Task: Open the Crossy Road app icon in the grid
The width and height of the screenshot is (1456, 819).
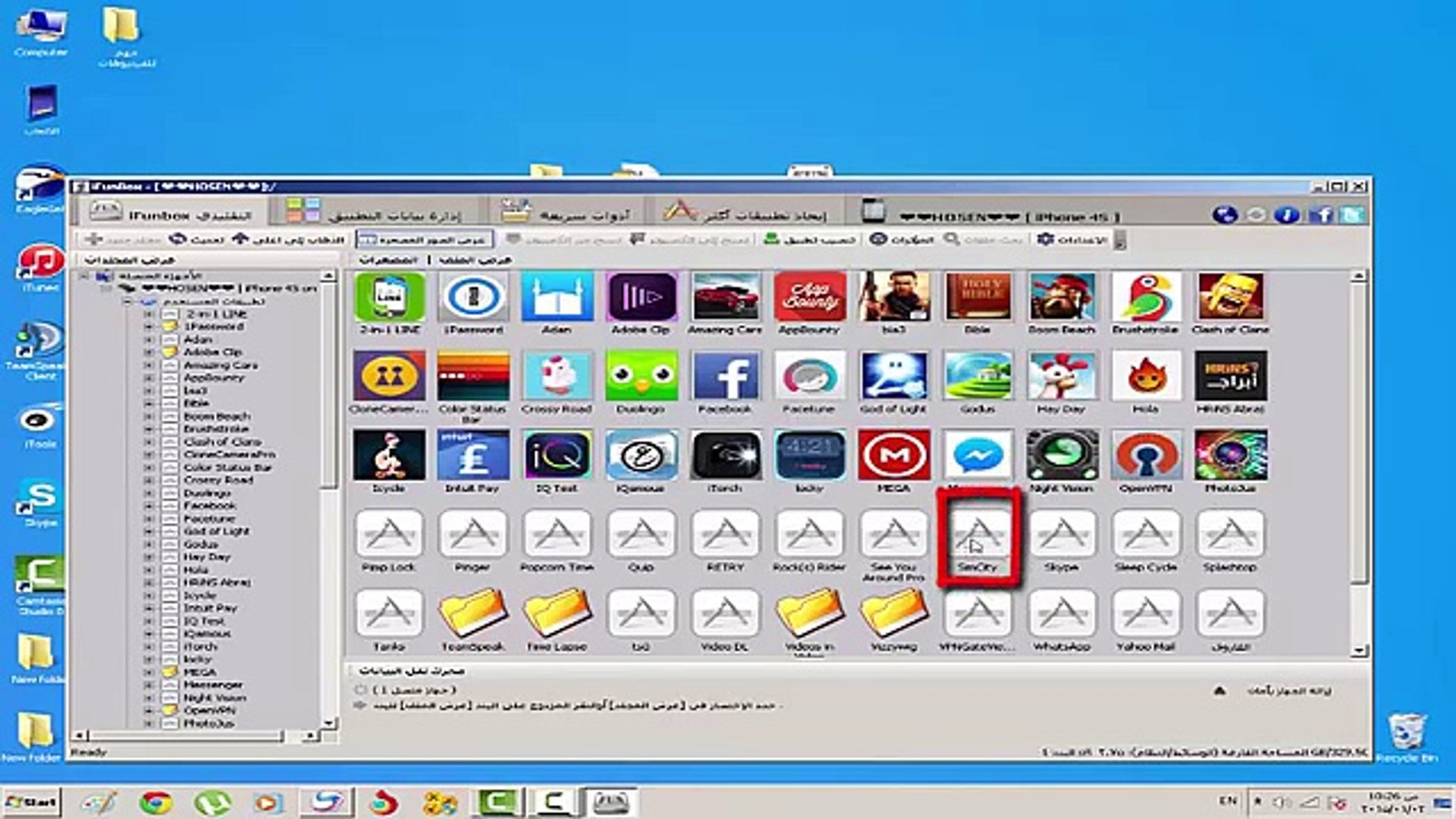Action: (x=557, y=375)
